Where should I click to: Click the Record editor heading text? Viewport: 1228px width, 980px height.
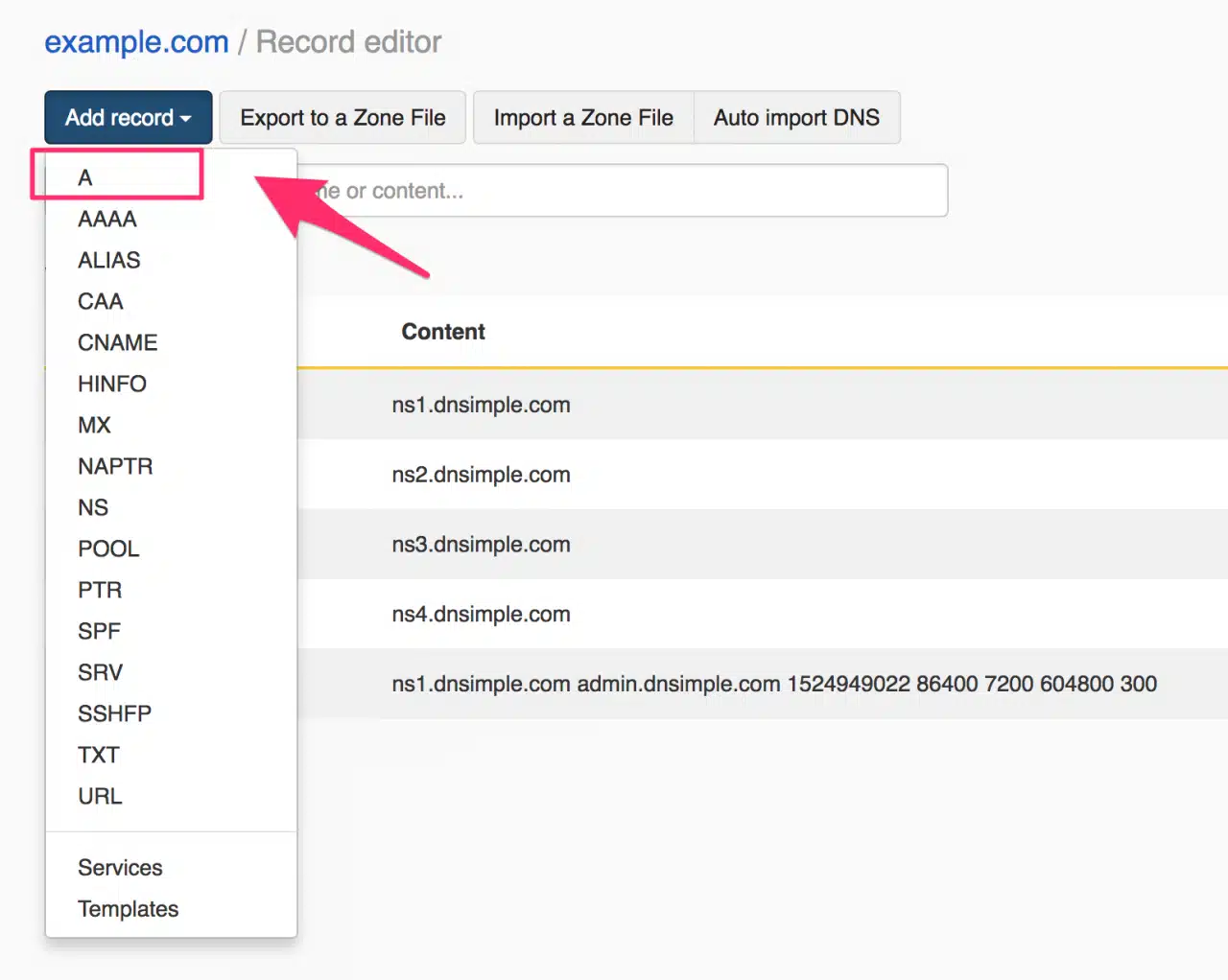[x=348, y=42]
